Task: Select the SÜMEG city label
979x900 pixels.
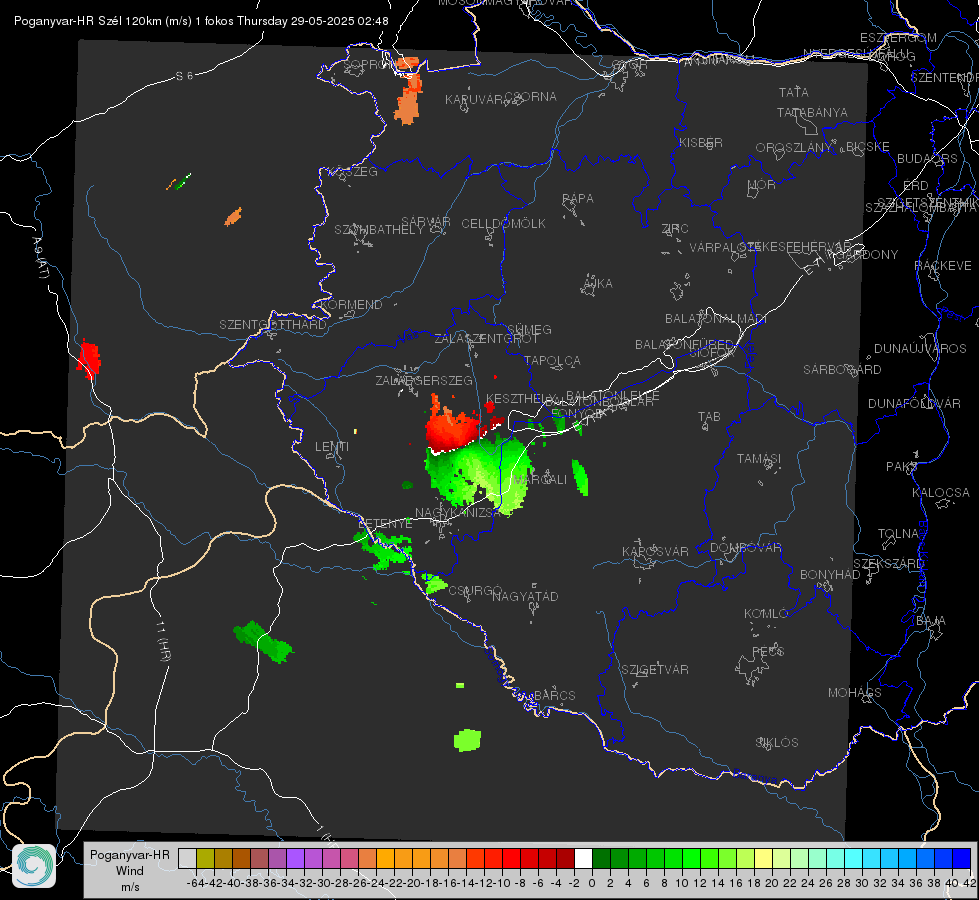Action: click(x=529, y=329)
